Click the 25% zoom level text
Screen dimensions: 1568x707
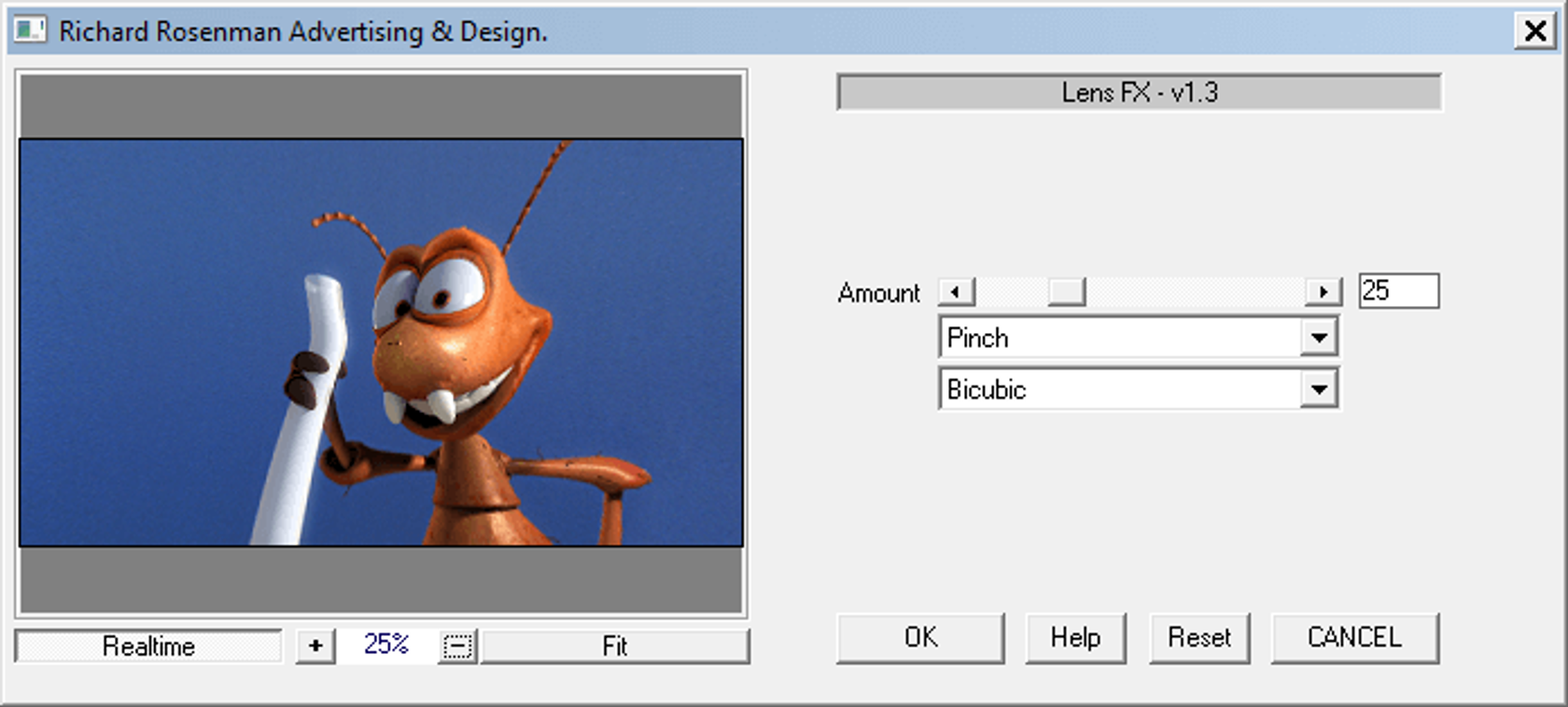[x=386, y=645]
